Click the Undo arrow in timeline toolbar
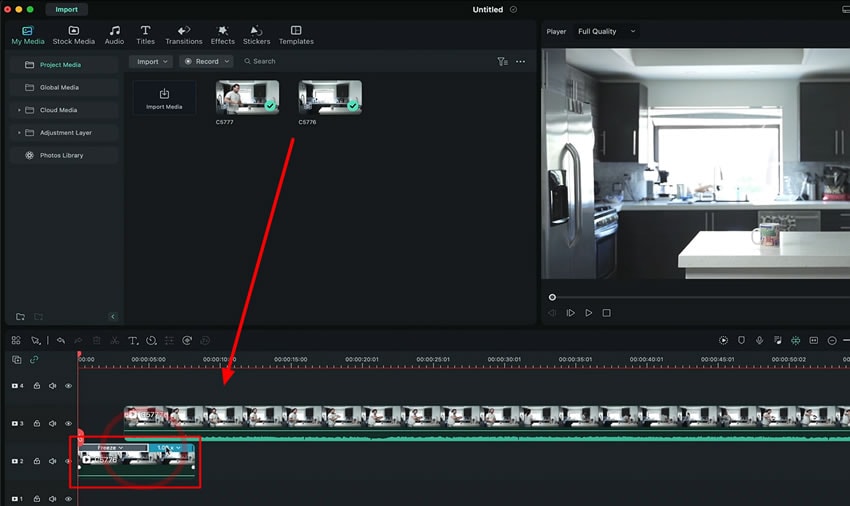The width and height of the screenshot is (850, 506). coord(61,341)
